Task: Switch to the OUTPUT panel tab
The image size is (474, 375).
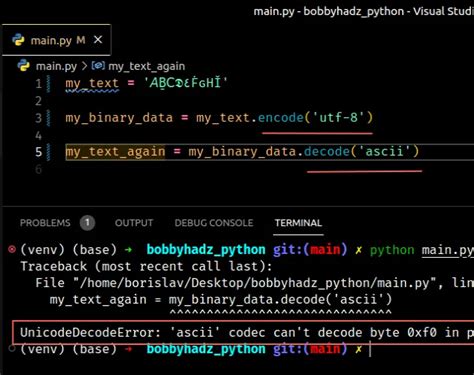Action: pos(134,223)
